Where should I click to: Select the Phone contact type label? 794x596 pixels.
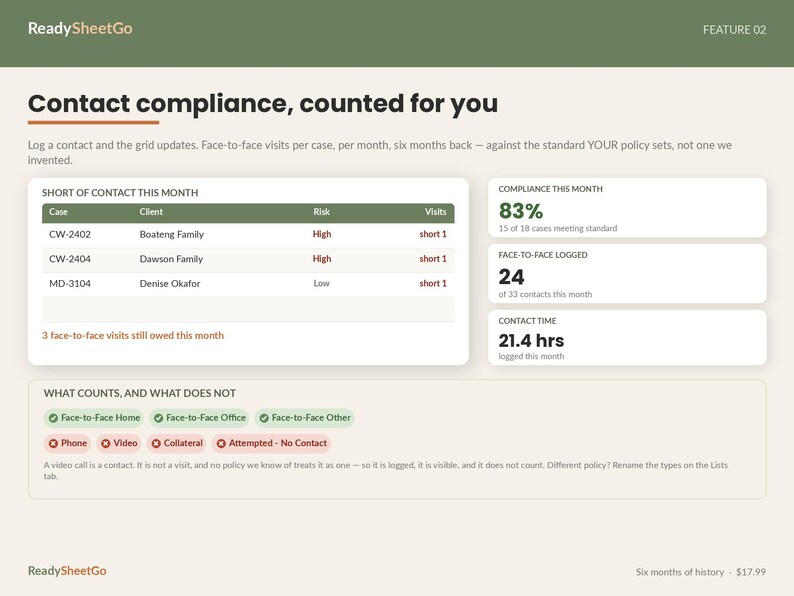(x=74, y=443)
